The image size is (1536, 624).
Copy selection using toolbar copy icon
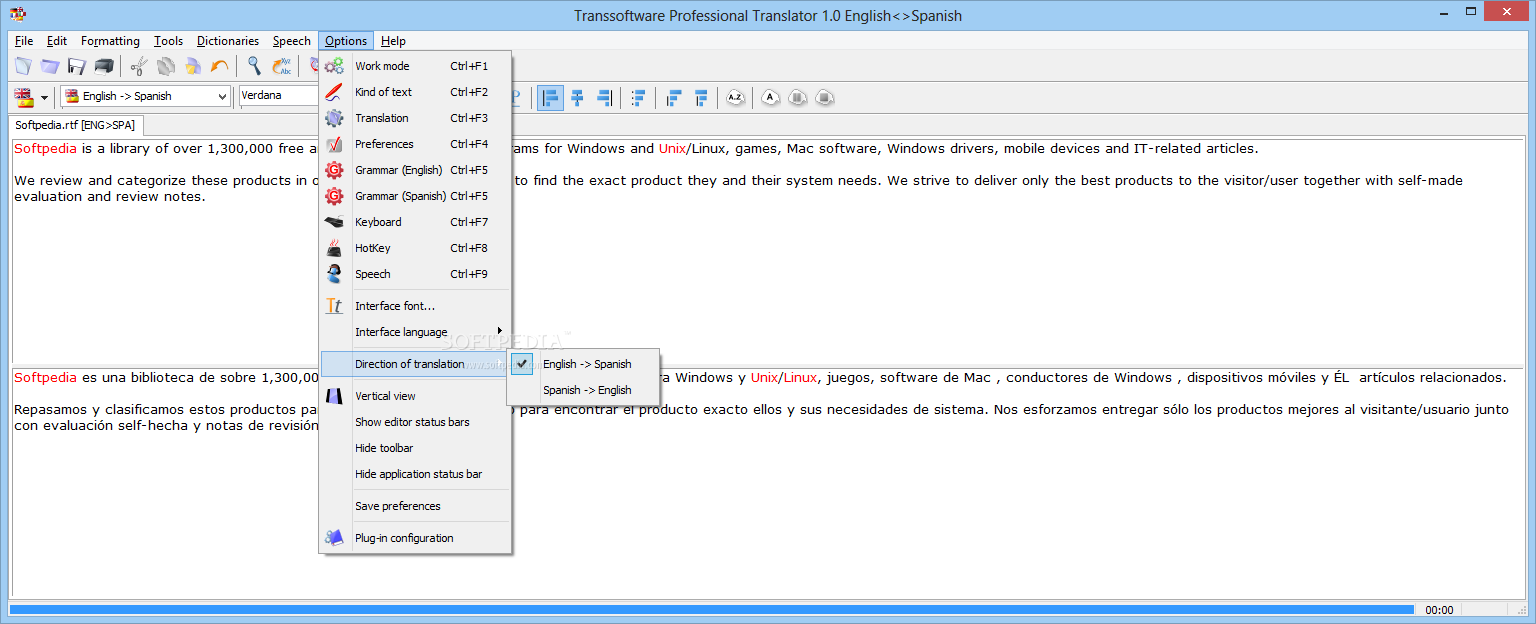[x=166, y=66]
